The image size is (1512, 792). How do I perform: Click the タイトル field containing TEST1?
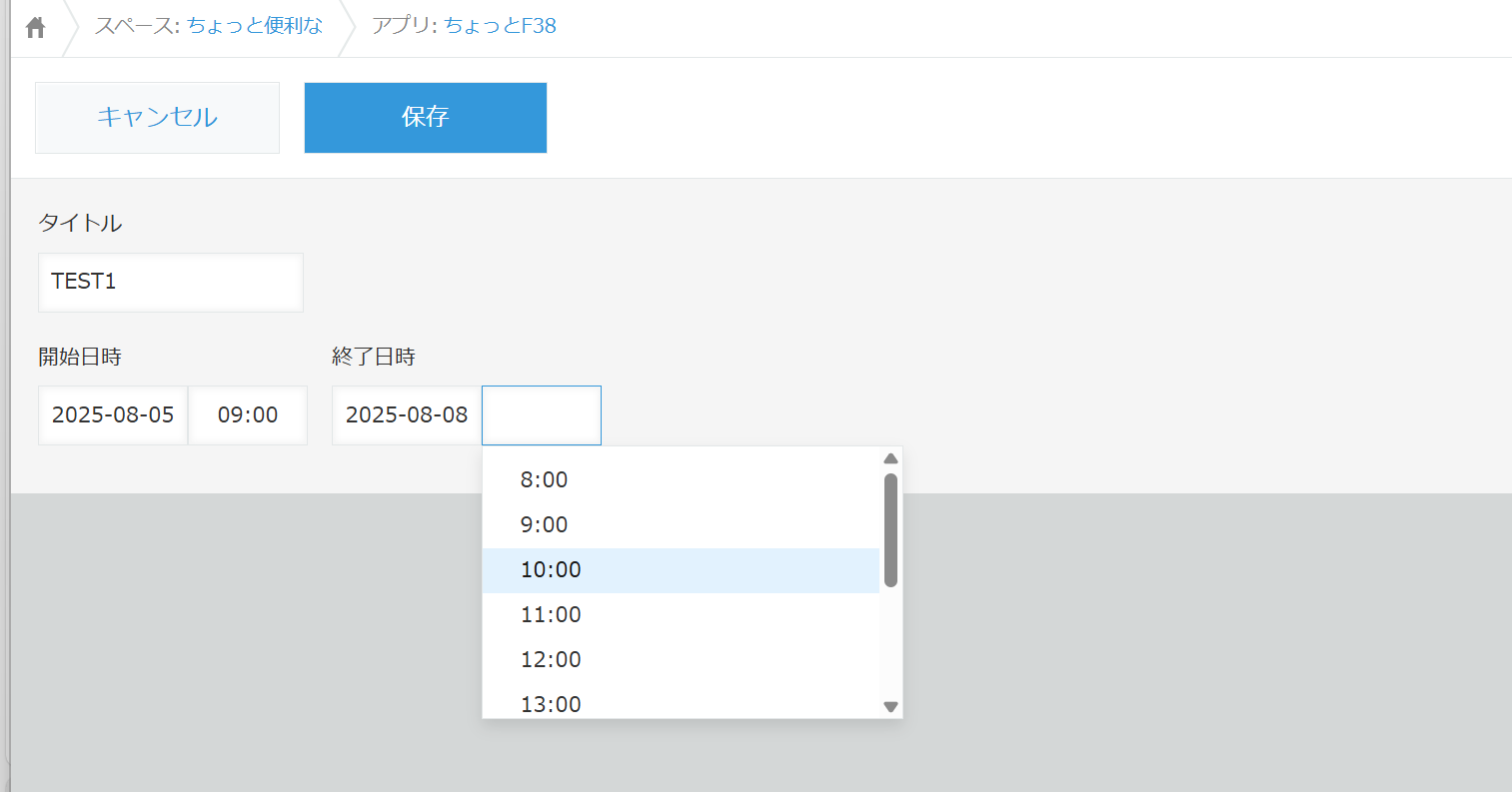tap(170, 282)
